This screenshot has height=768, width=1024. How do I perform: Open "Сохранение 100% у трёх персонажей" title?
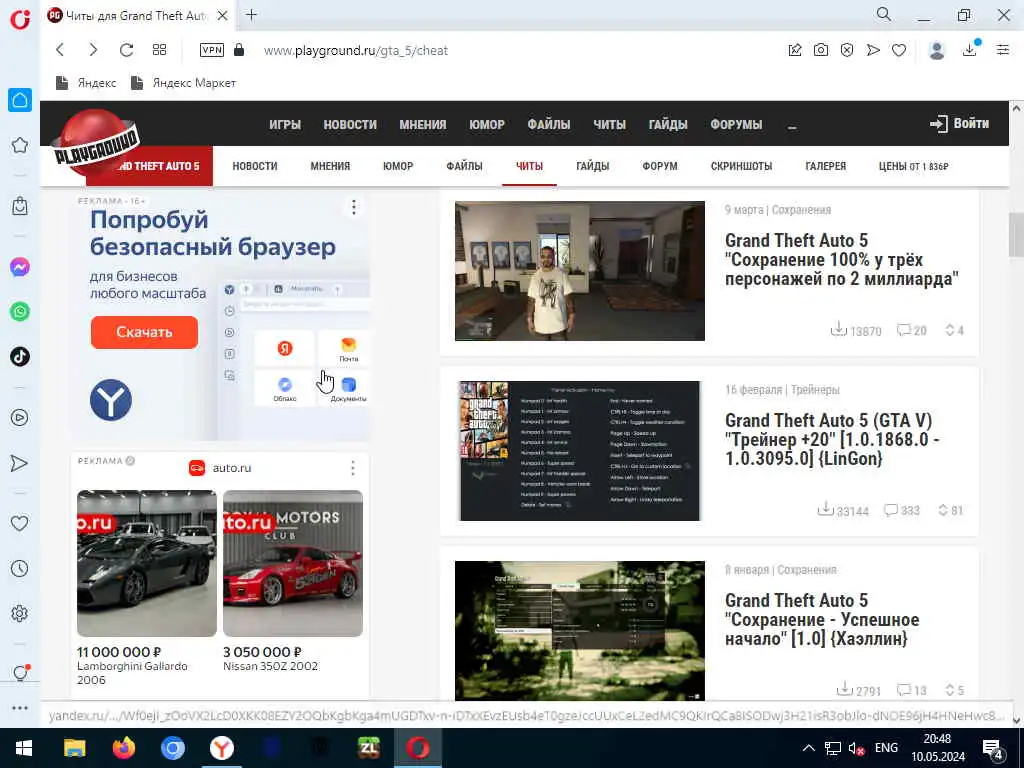click(841, 260)
